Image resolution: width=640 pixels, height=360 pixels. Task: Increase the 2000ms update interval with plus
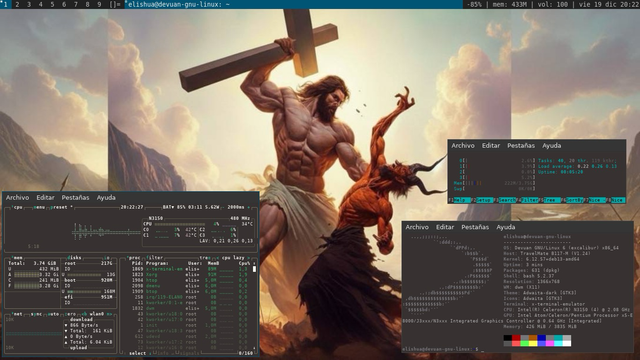pos(248,207)
